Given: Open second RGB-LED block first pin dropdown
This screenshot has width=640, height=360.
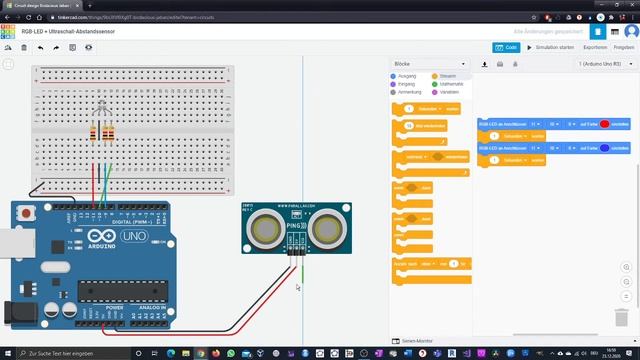Looking at the screenshot, I should [535, 148].
